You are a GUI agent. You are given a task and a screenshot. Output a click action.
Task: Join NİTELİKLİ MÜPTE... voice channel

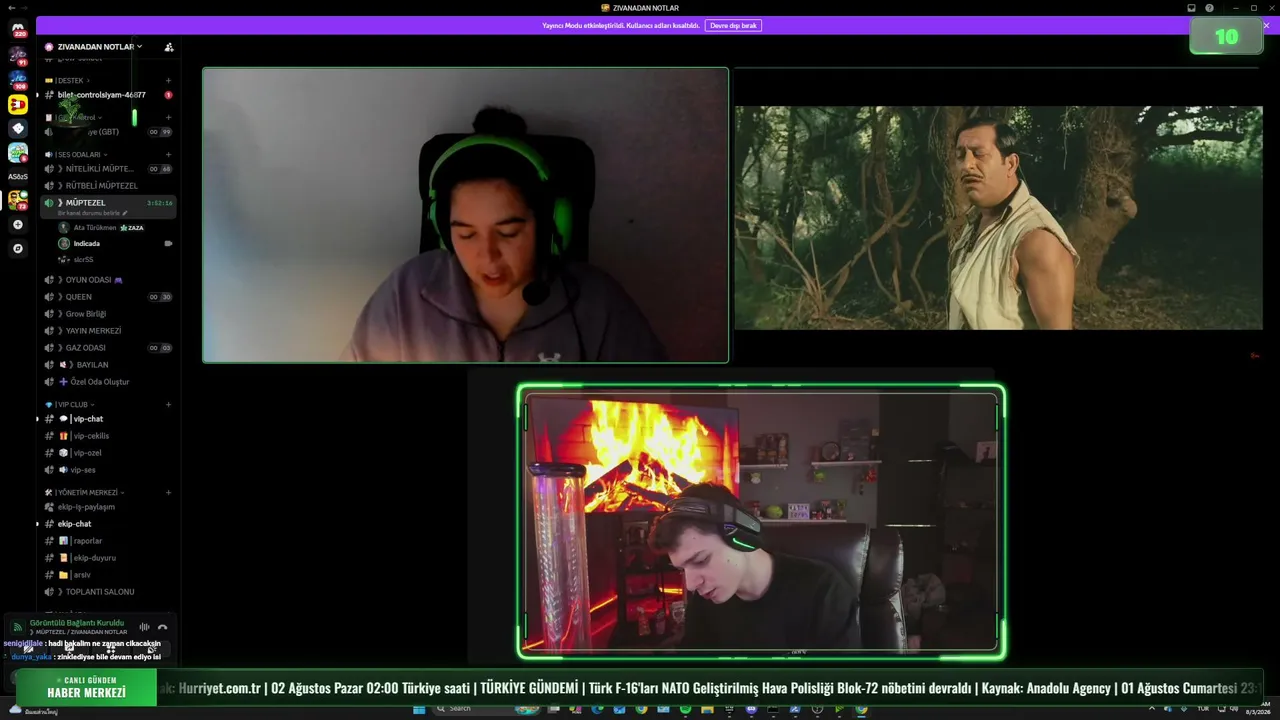pyautogui.click(x=108, y=169)
